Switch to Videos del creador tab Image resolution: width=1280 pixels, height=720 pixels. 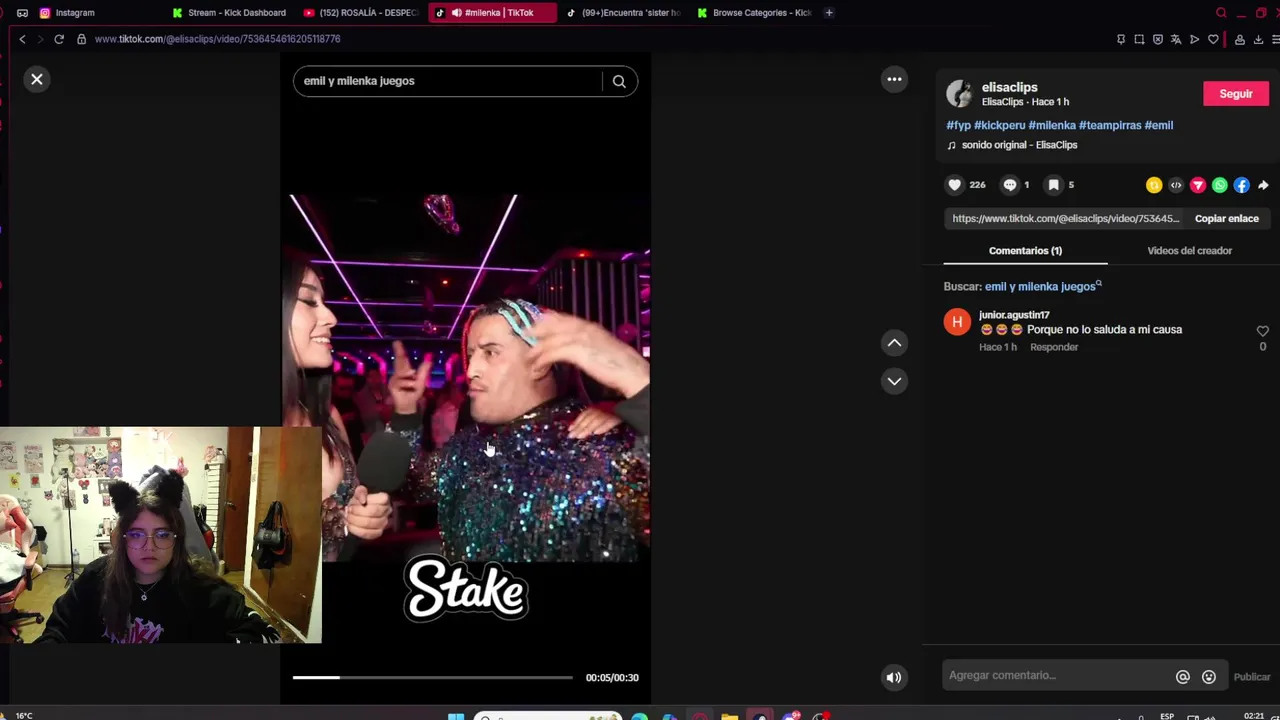(1189, 251)
